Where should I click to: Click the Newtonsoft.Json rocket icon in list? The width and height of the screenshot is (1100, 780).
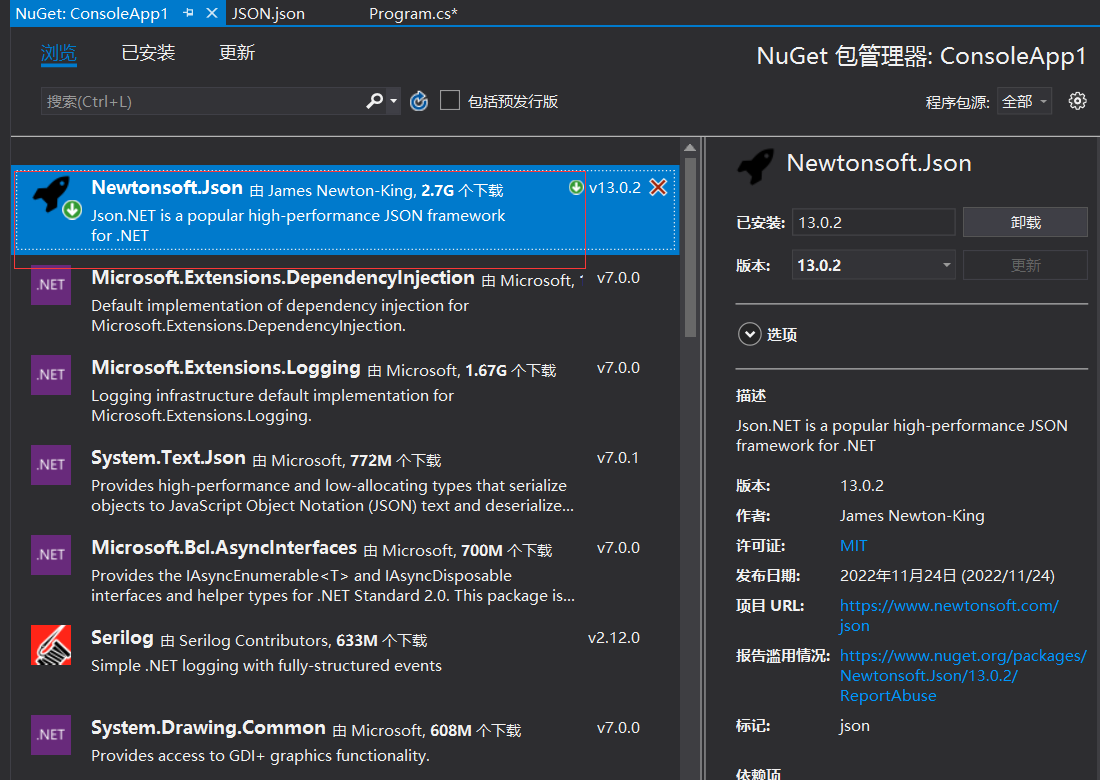coord(52,195)
